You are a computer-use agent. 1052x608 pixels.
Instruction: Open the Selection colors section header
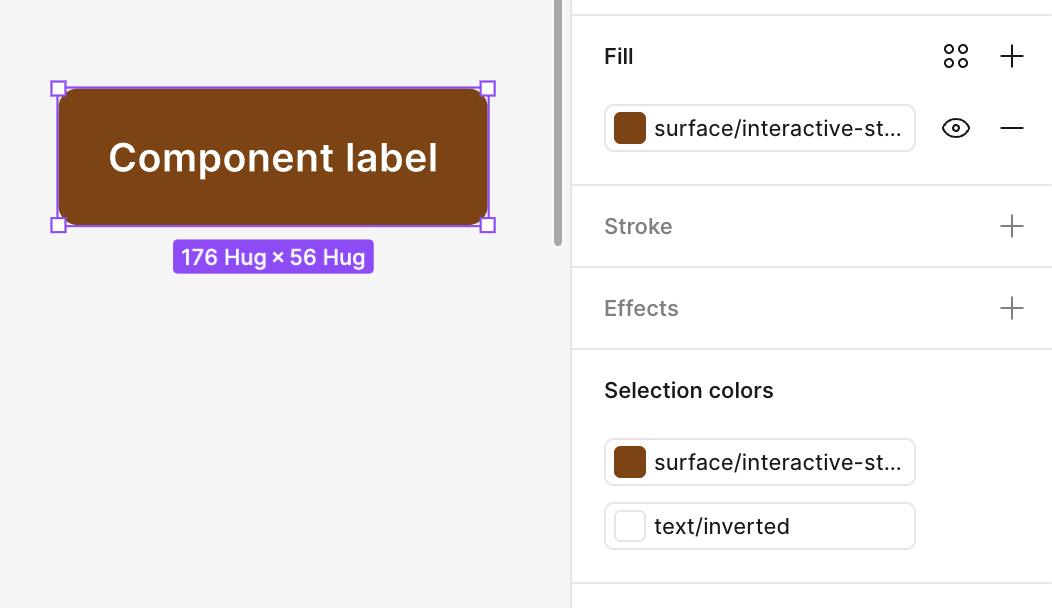pos(688,390)
